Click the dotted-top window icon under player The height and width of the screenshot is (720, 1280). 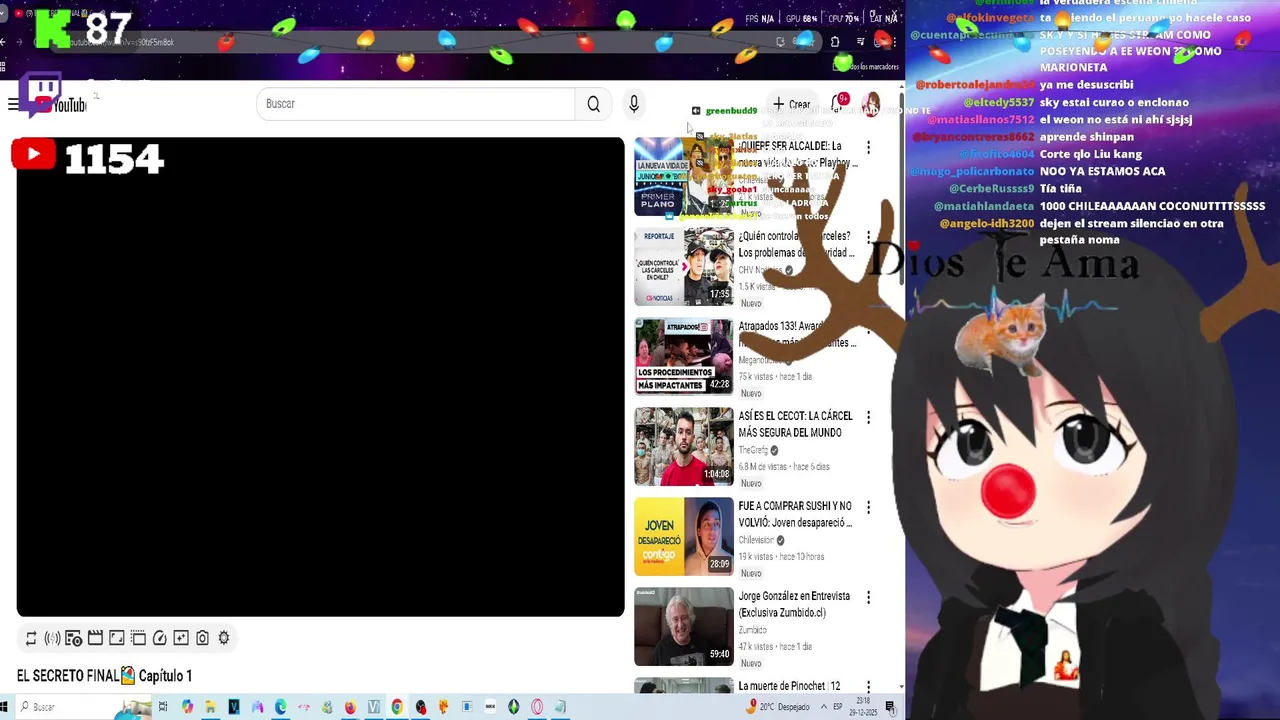138,638
